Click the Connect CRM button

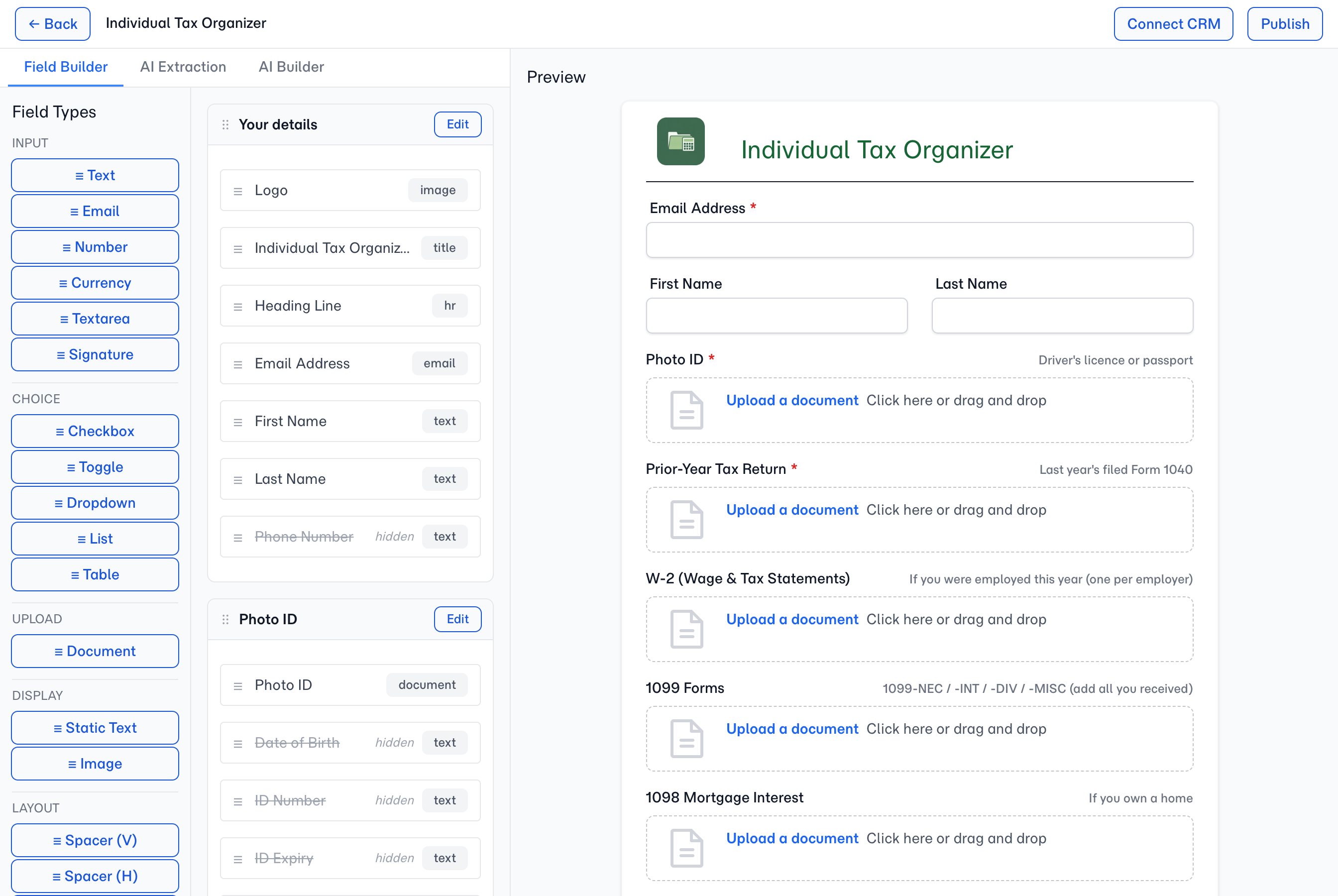click(x=1173, y=24)
